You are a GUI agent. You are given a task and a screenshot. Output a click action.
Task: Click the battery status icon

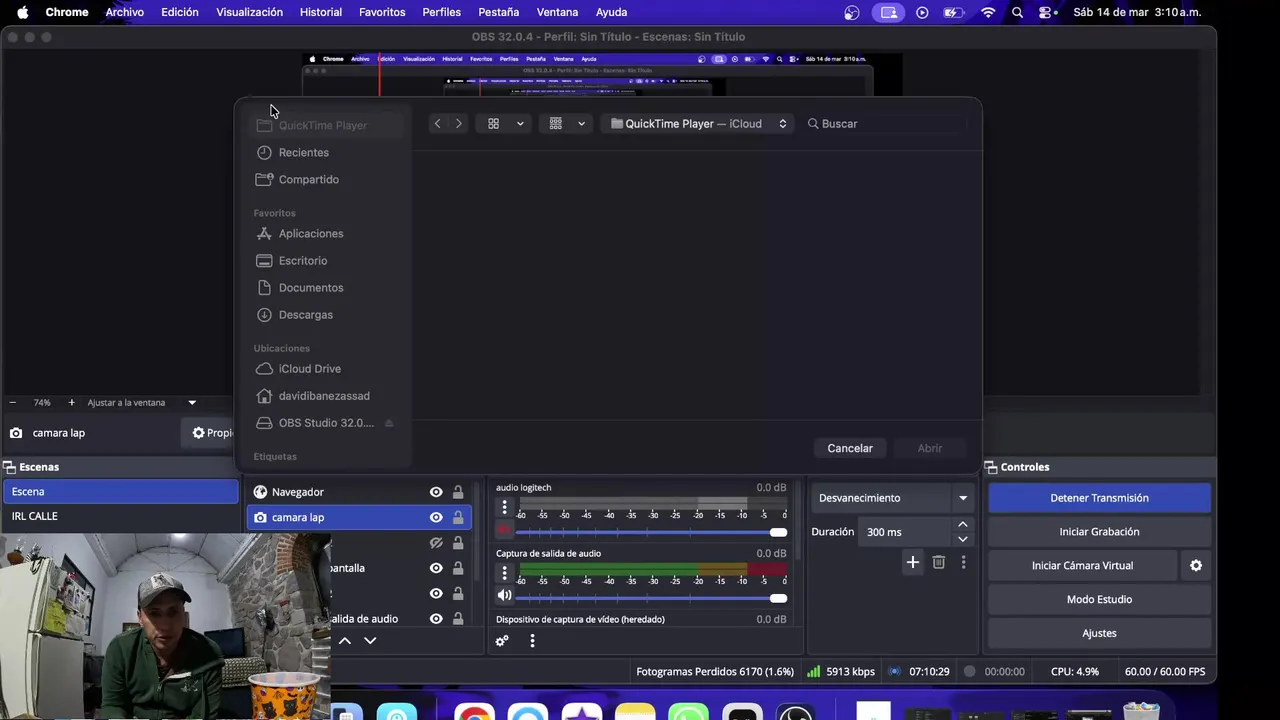point(954,12)
